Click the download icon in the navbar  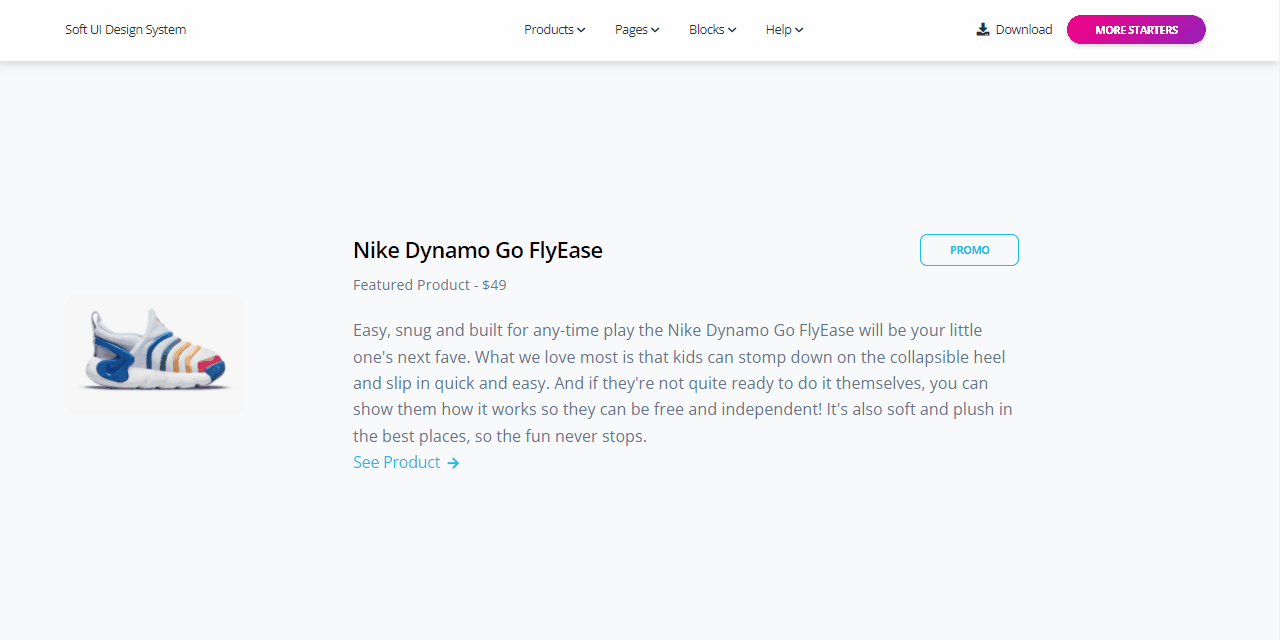[983, 30]
